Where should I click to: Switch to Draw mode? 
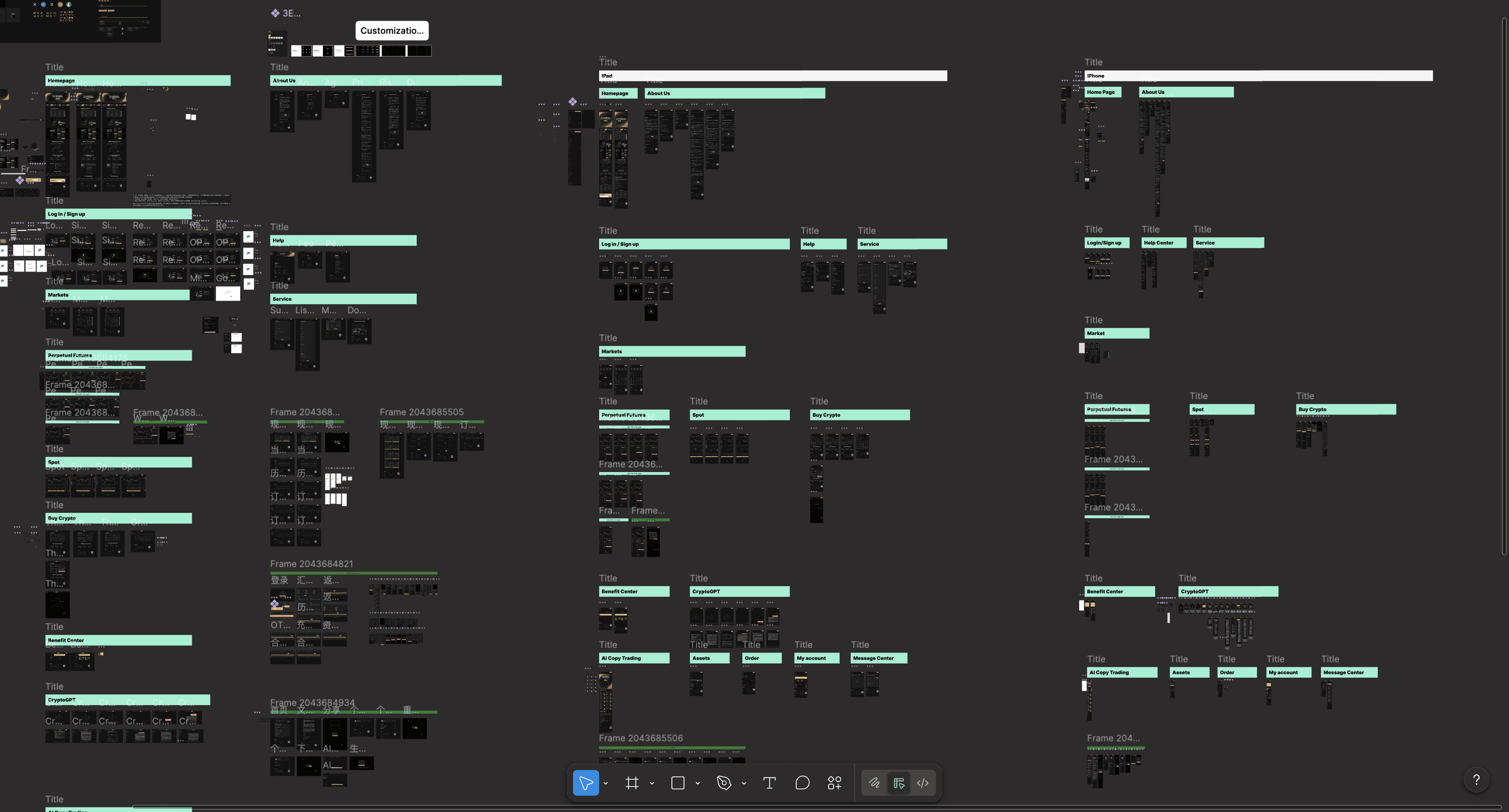[874, 783]
